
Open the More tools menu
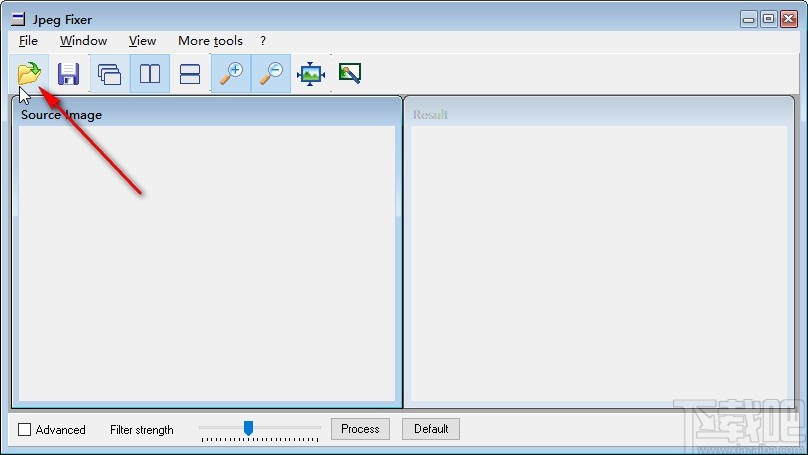tap(210, 41)
